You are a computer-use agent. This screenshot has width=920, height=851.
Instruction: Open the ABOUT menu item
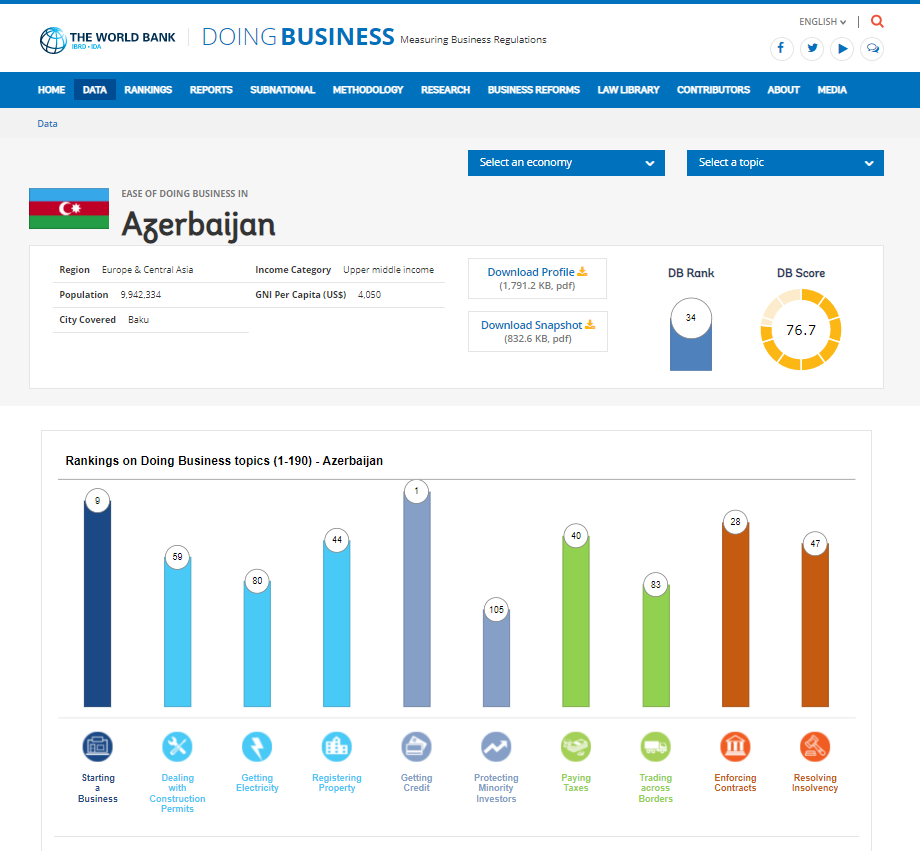coord(783,90)
